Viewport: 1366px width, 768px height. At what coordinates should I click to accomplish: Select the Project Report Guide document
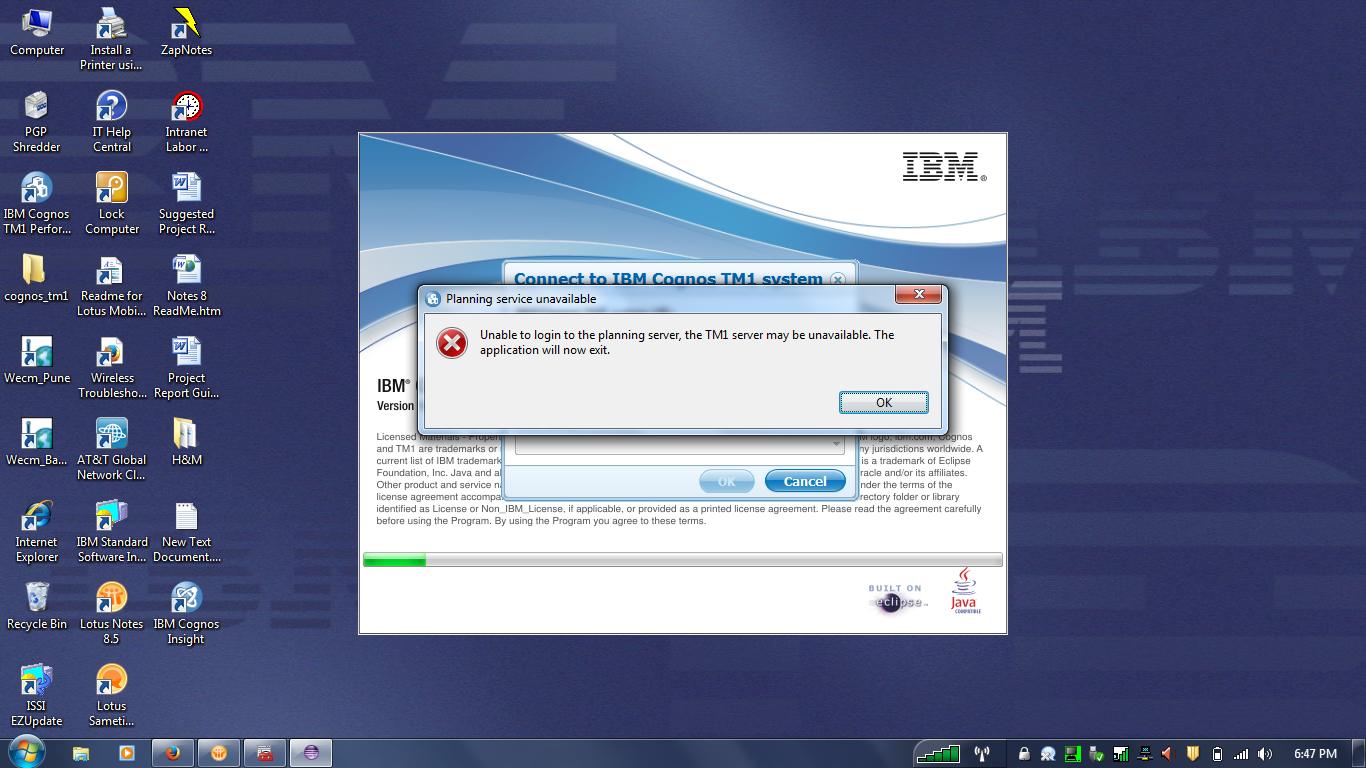186,367
